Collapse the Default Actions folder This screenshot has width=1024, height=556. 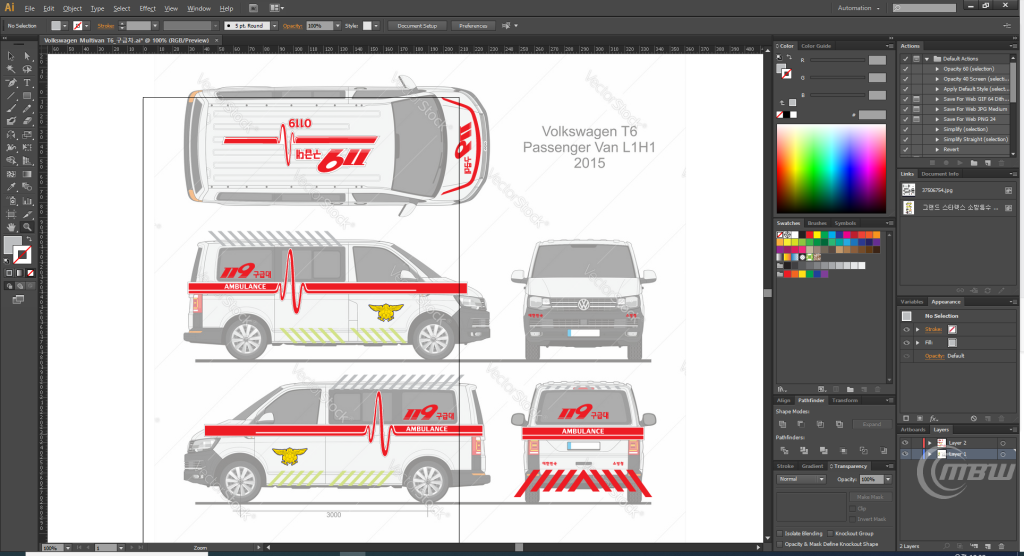point(927,59)
